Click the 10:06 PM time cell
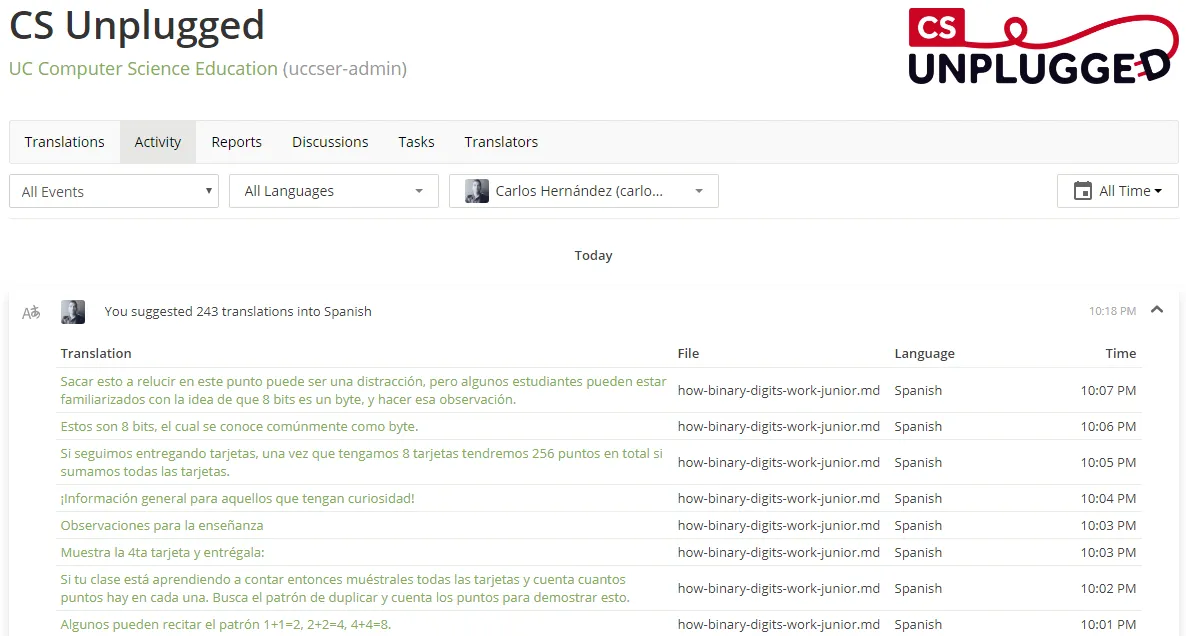This screenshot has width=1186, height=636. pos(1108,427)
